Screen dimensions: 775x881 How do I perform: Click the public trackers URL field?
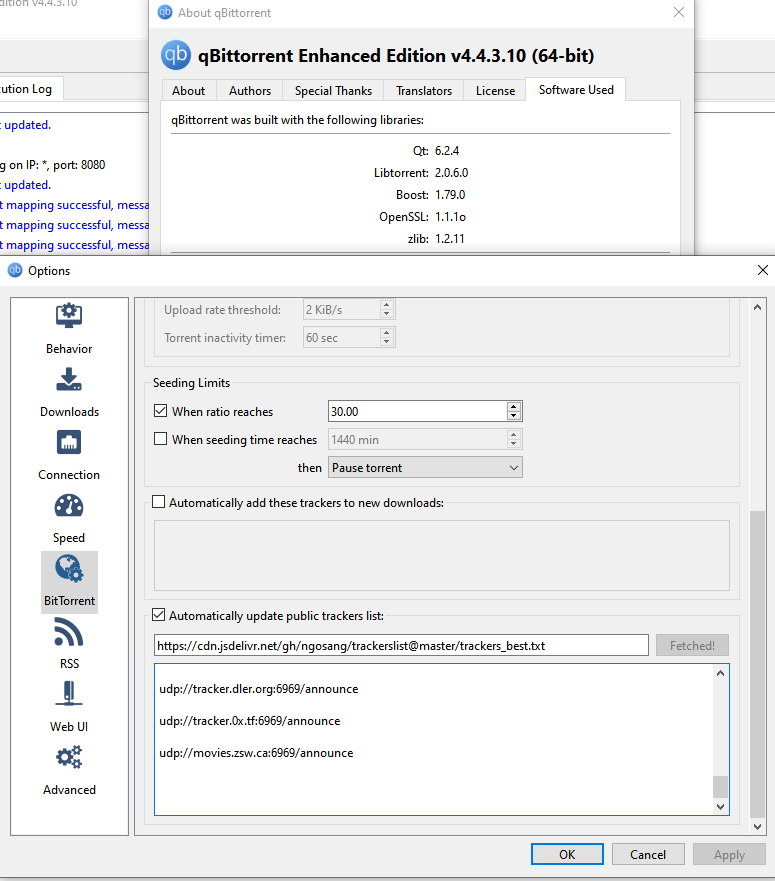point(401,645)
